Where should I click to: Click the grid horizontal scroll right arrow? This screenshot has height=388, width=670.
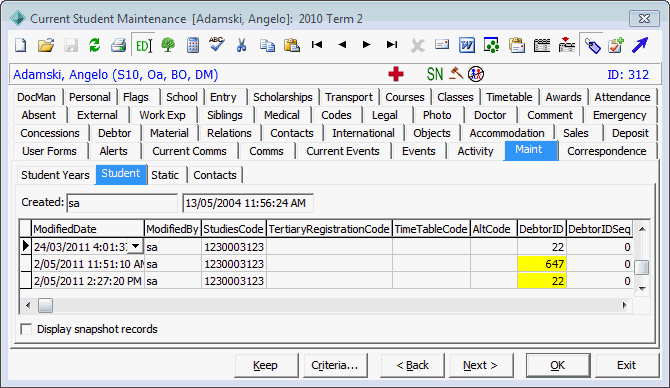coord(624,305)
